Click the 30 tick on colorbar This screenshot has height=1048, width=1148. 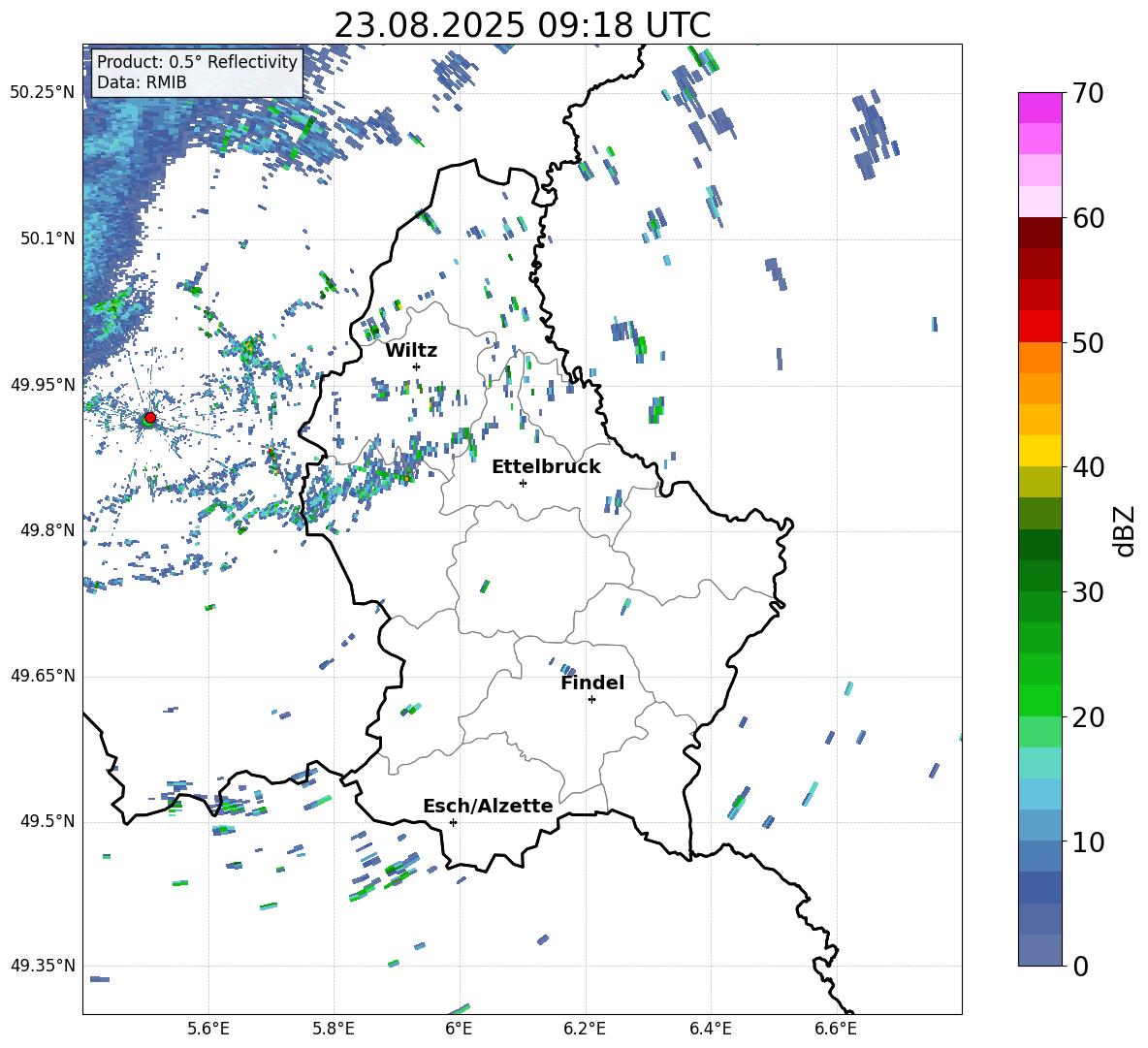tap(1087, 592)
